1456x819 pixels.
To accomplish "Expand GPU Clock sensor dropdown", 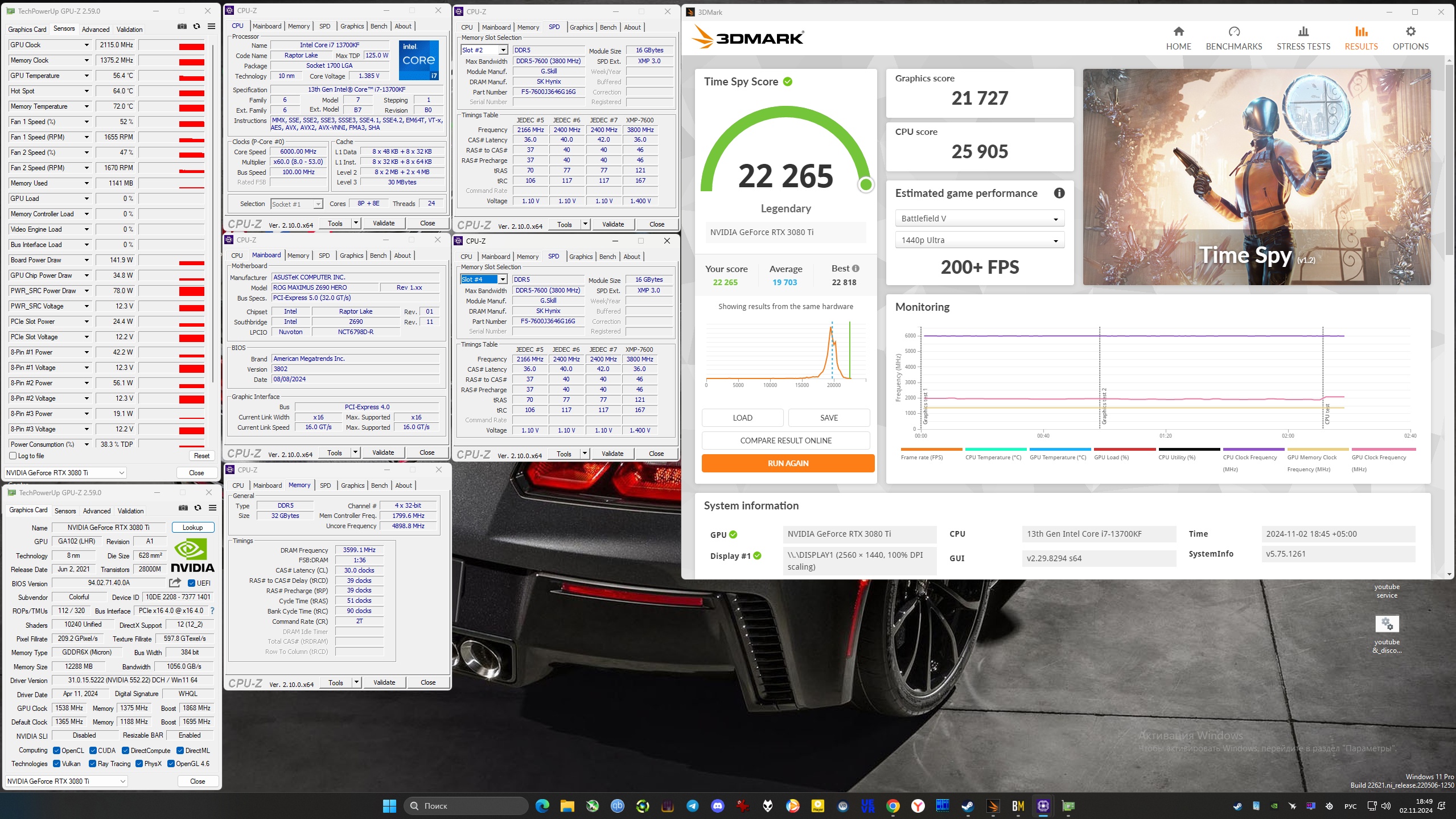I will (87, 45).
